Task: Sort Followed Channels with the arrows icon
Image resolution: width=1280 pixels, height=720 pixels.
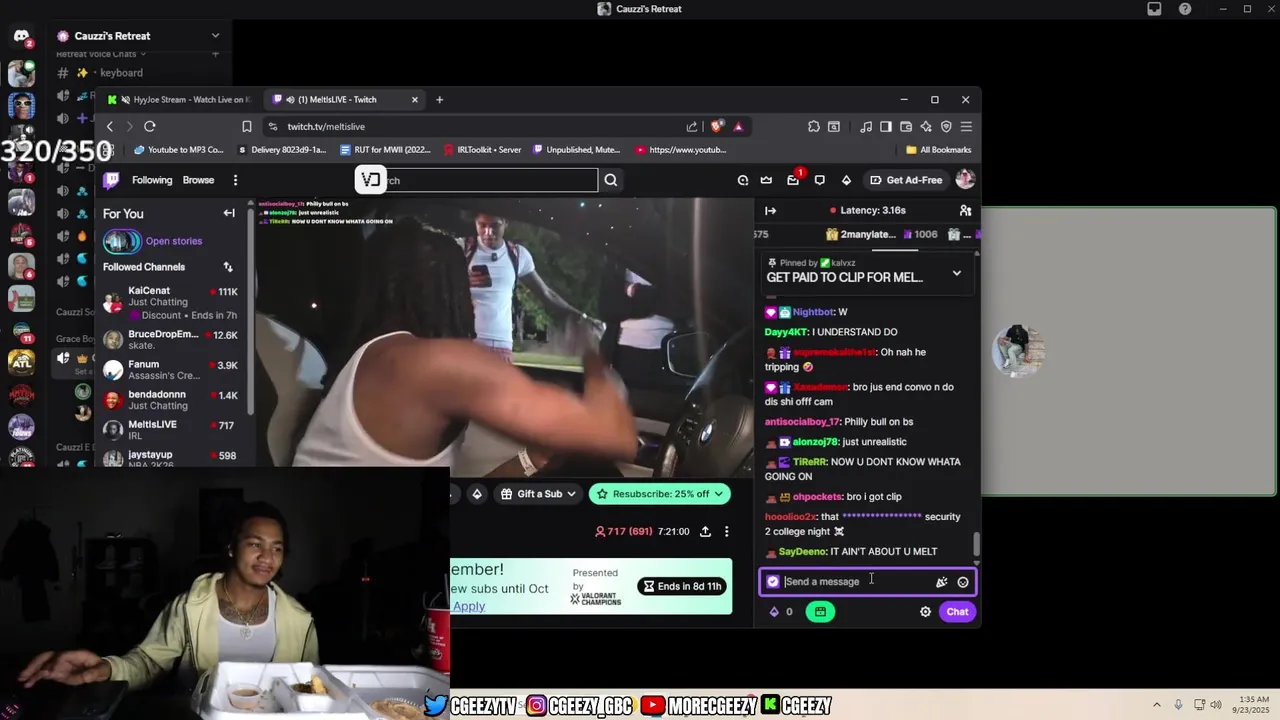Action: [x=228, y=267]
